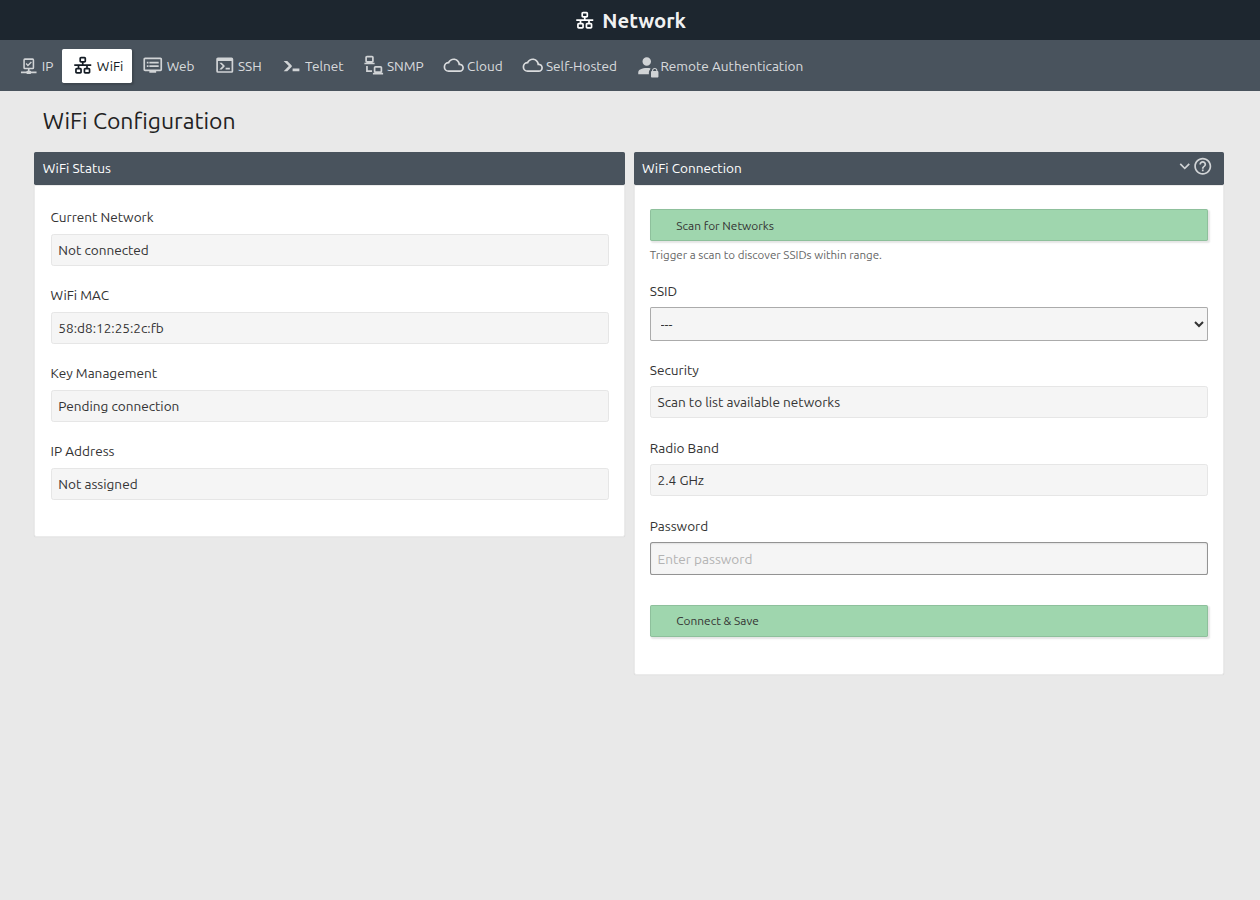Open the SSH tab
Viewport: 1260px width, 900px height.
239,66
